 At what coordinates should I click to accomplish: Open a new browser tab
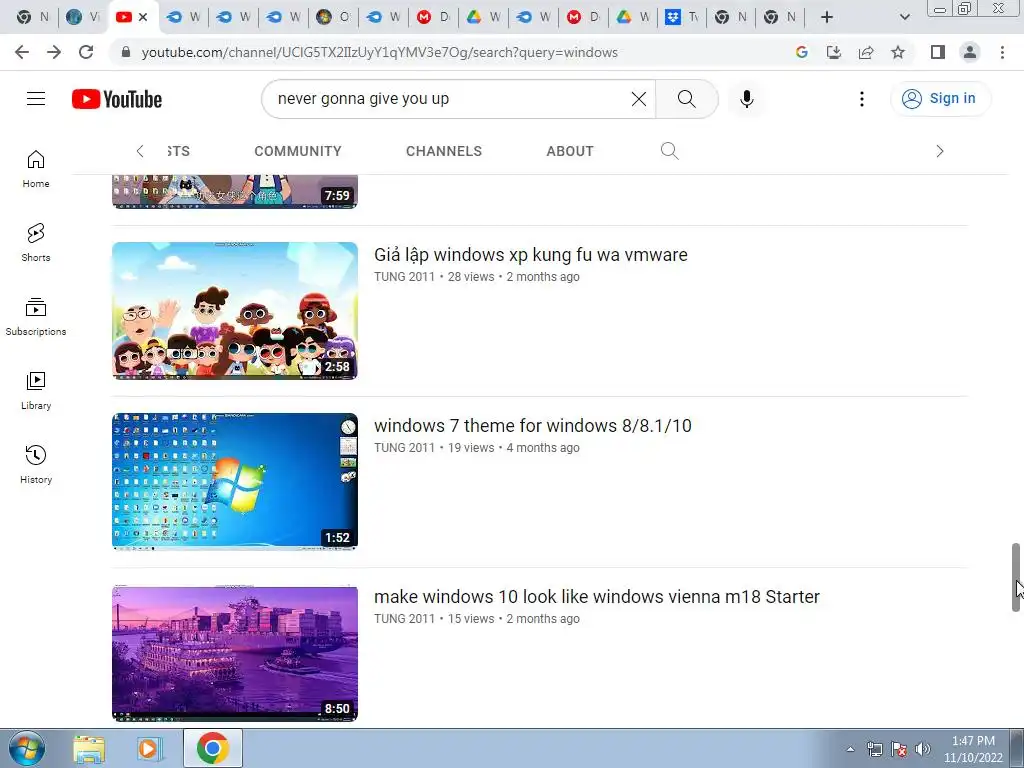click(827, 17)
